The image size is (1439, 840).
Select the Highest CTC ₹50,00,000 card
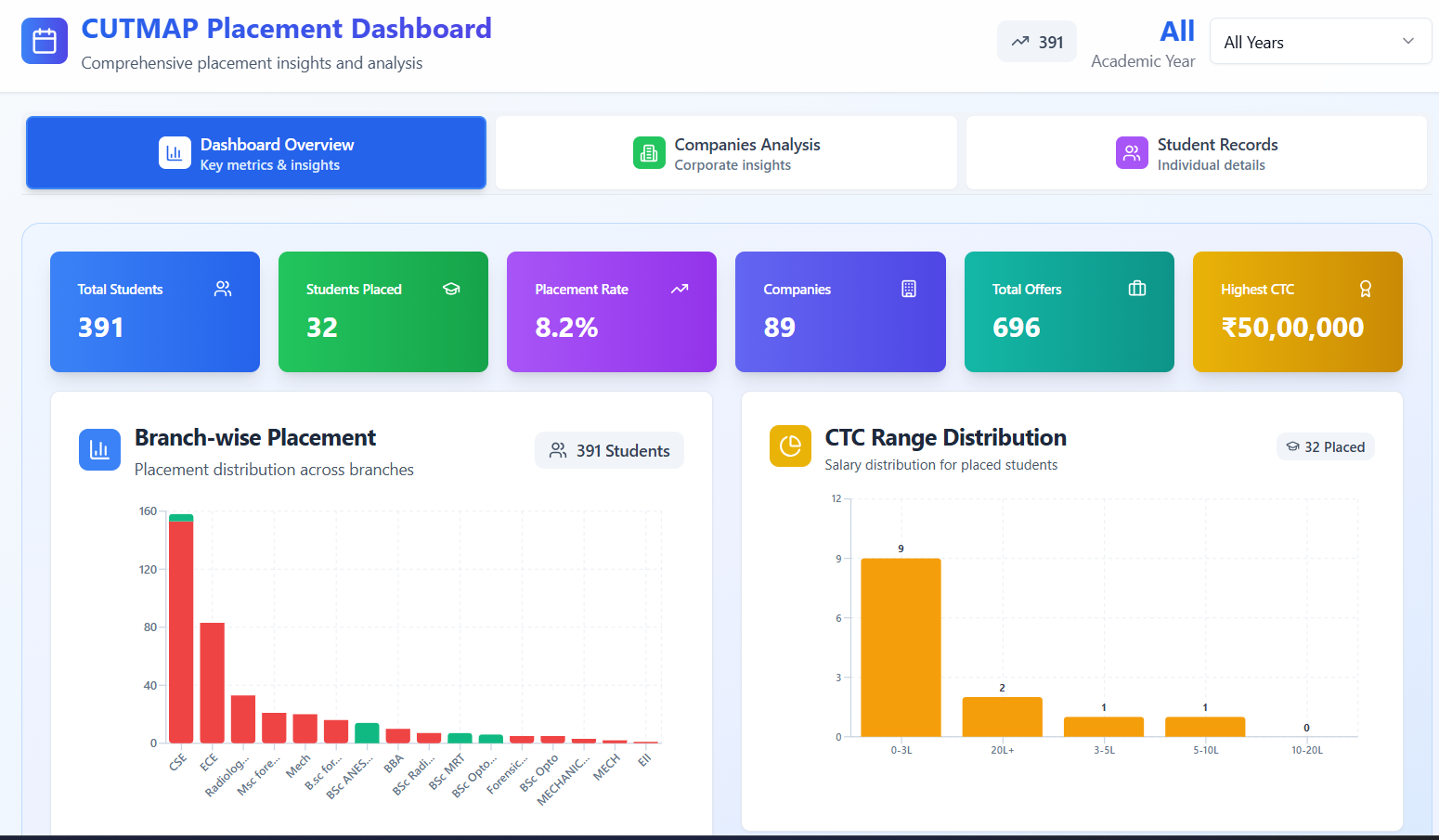(x=1298, y=312)
